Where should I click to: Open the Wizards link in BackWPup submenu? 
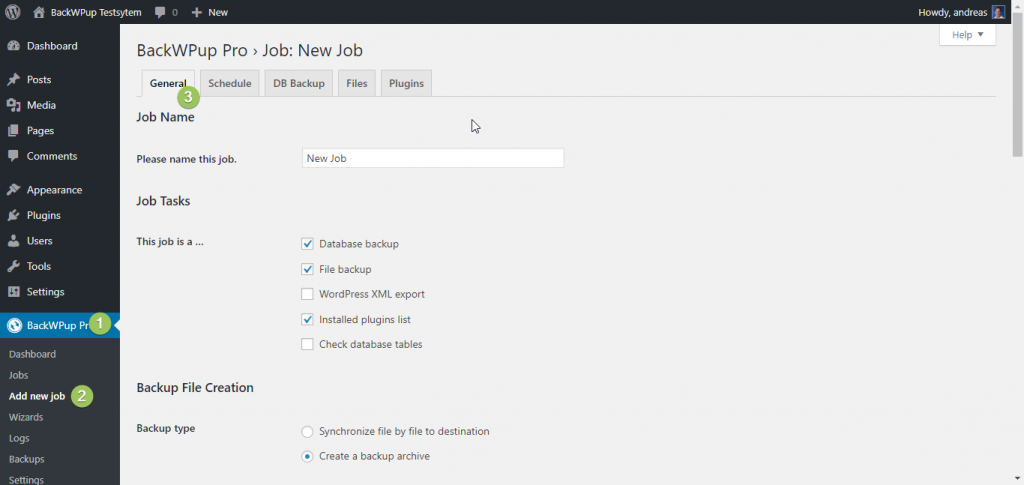pos(26,417)
